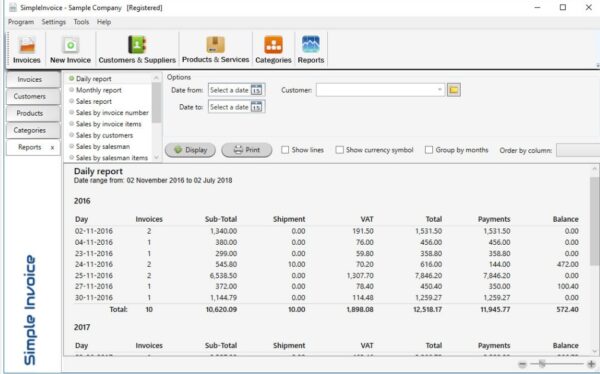
Task: Create a New Invoice from toolbar
Action: coord(70,49)
